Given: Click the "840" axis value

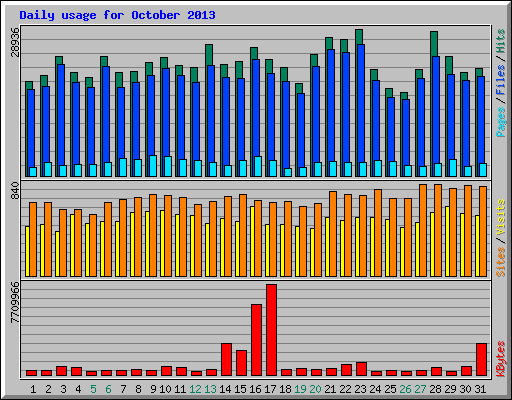Looking at the screenshot, I should coord(15,191).
